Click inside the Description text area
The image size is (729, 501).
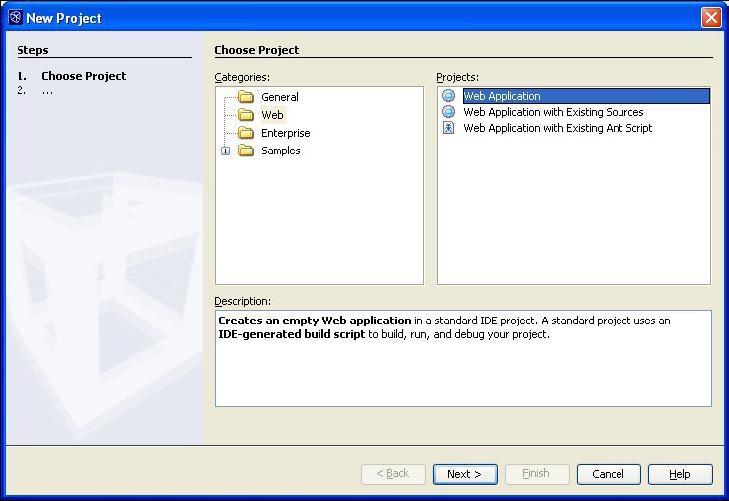click(463, 370)
